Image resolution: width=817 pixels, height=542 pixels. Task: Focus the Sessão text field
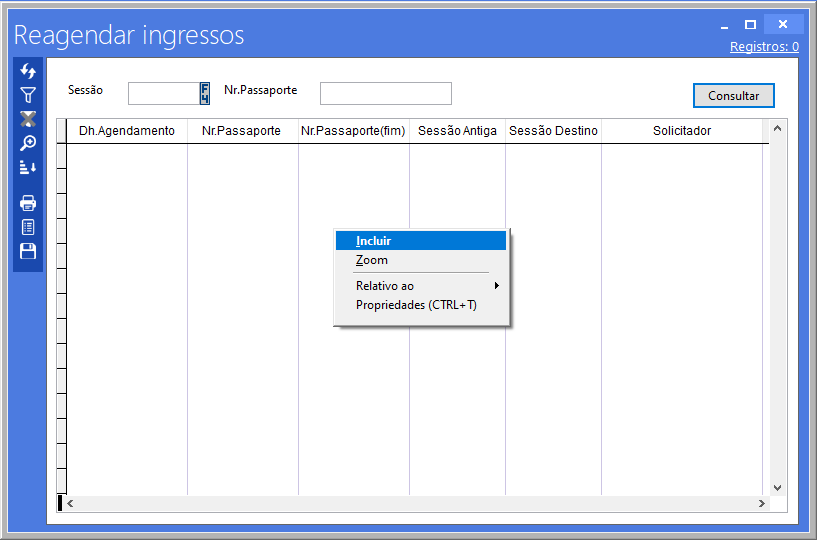(x=163, y=93)
